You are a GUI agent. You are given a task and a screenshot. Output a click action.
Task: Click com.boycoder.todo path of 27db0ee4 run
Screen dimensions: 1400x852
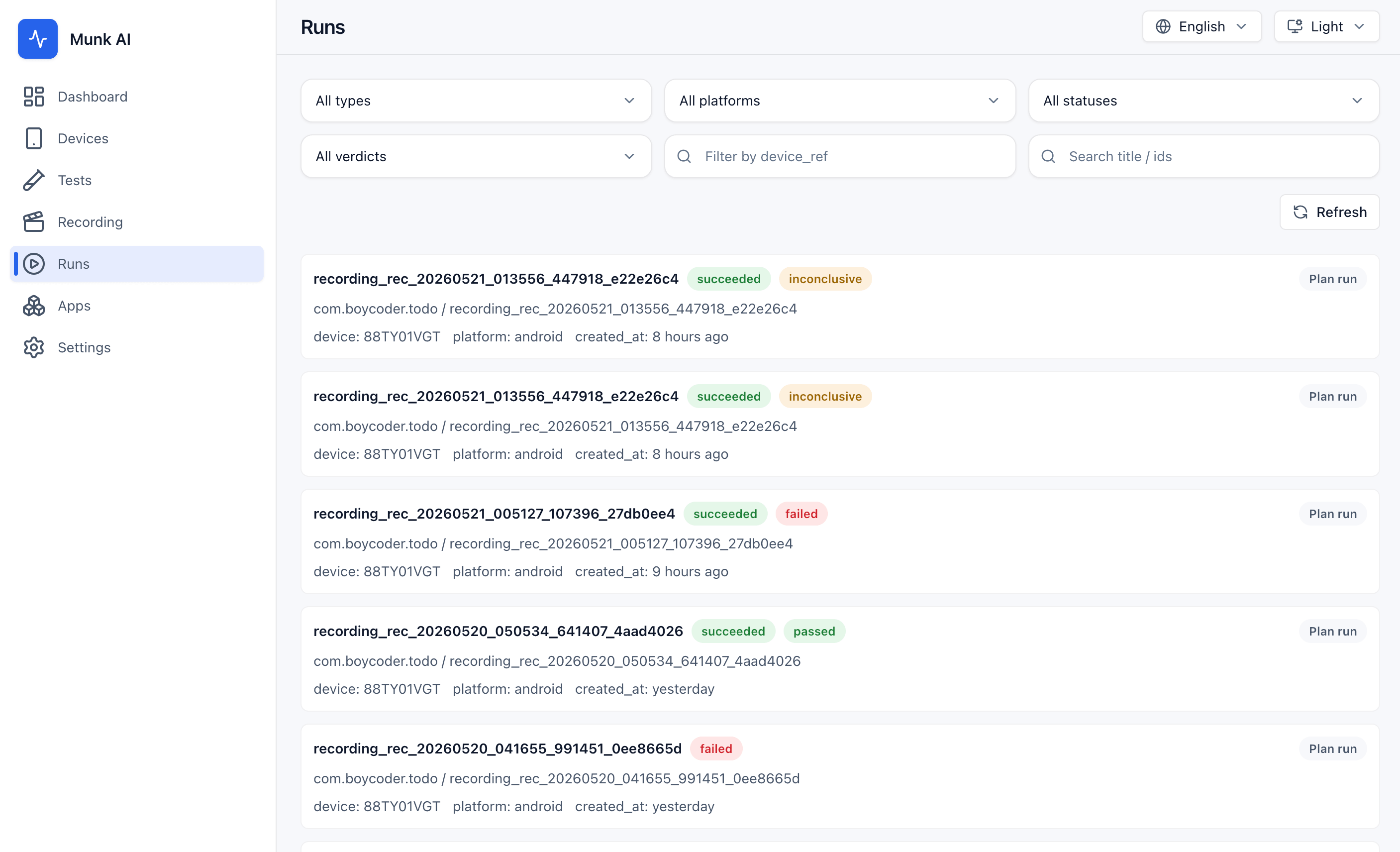click(x=553, y=543)
